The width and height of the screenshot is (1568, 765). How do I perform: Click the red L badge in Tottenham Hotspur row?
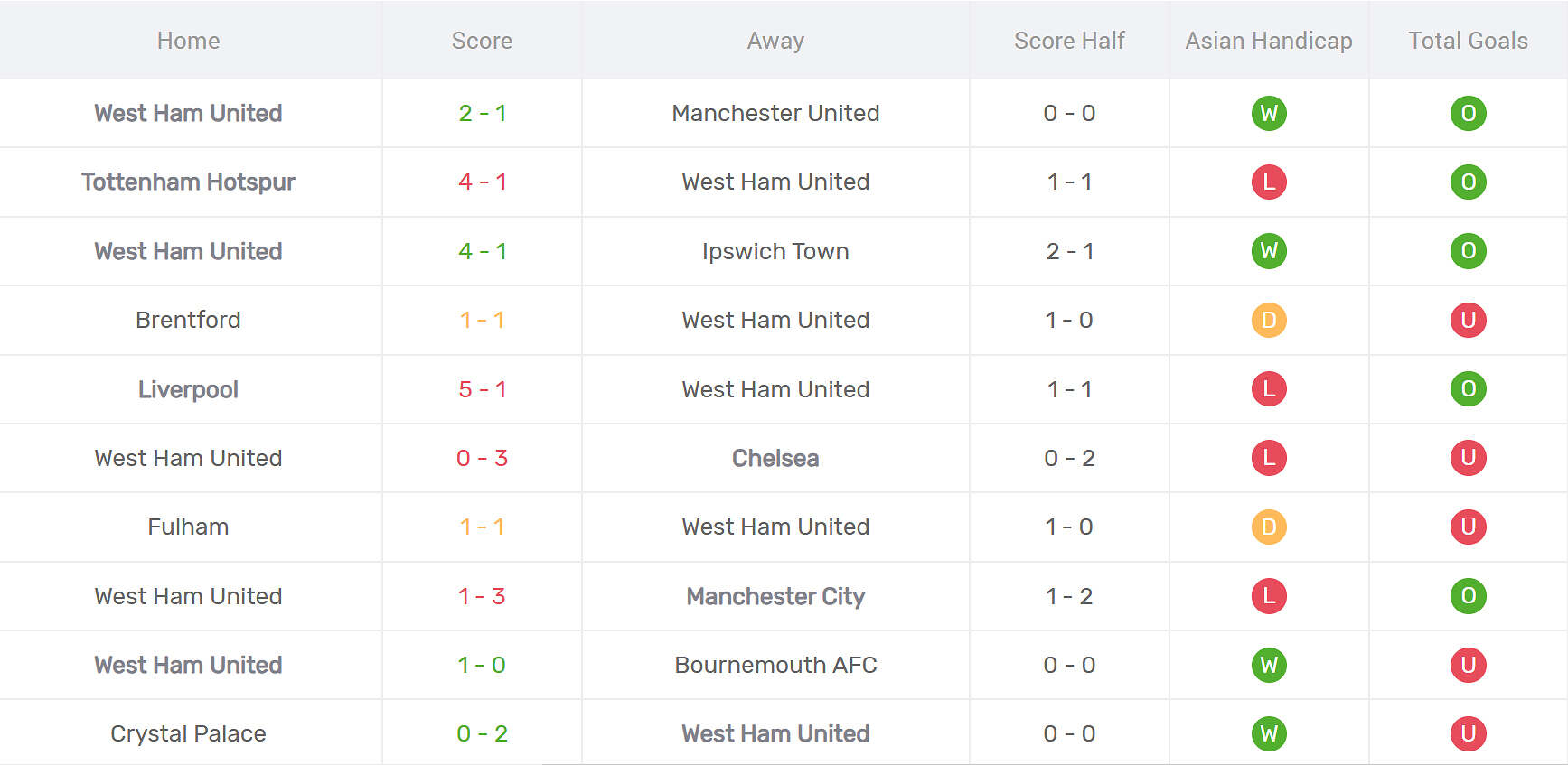tap(1269, 182)
